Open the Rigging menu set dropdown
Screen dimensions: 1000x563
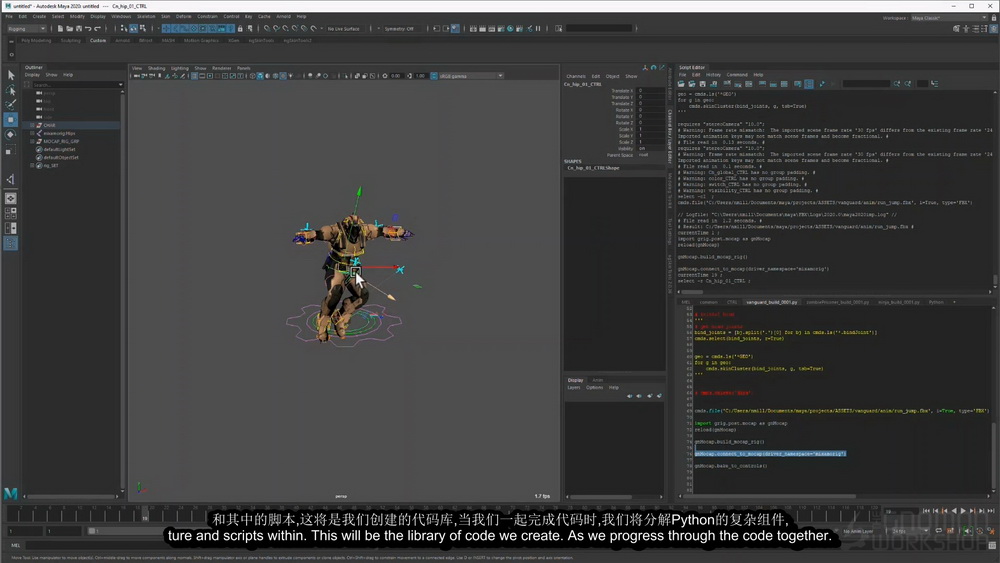26,29
